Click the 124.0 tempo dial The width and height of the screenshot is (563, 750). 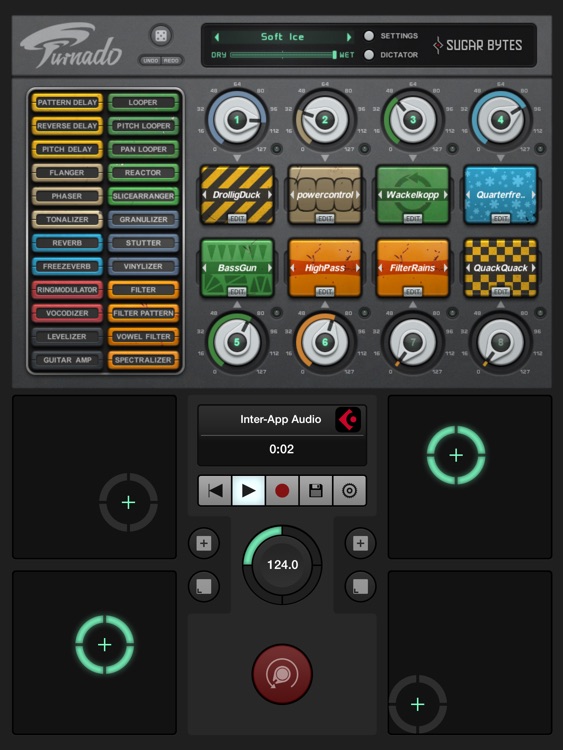click(282, 565)
